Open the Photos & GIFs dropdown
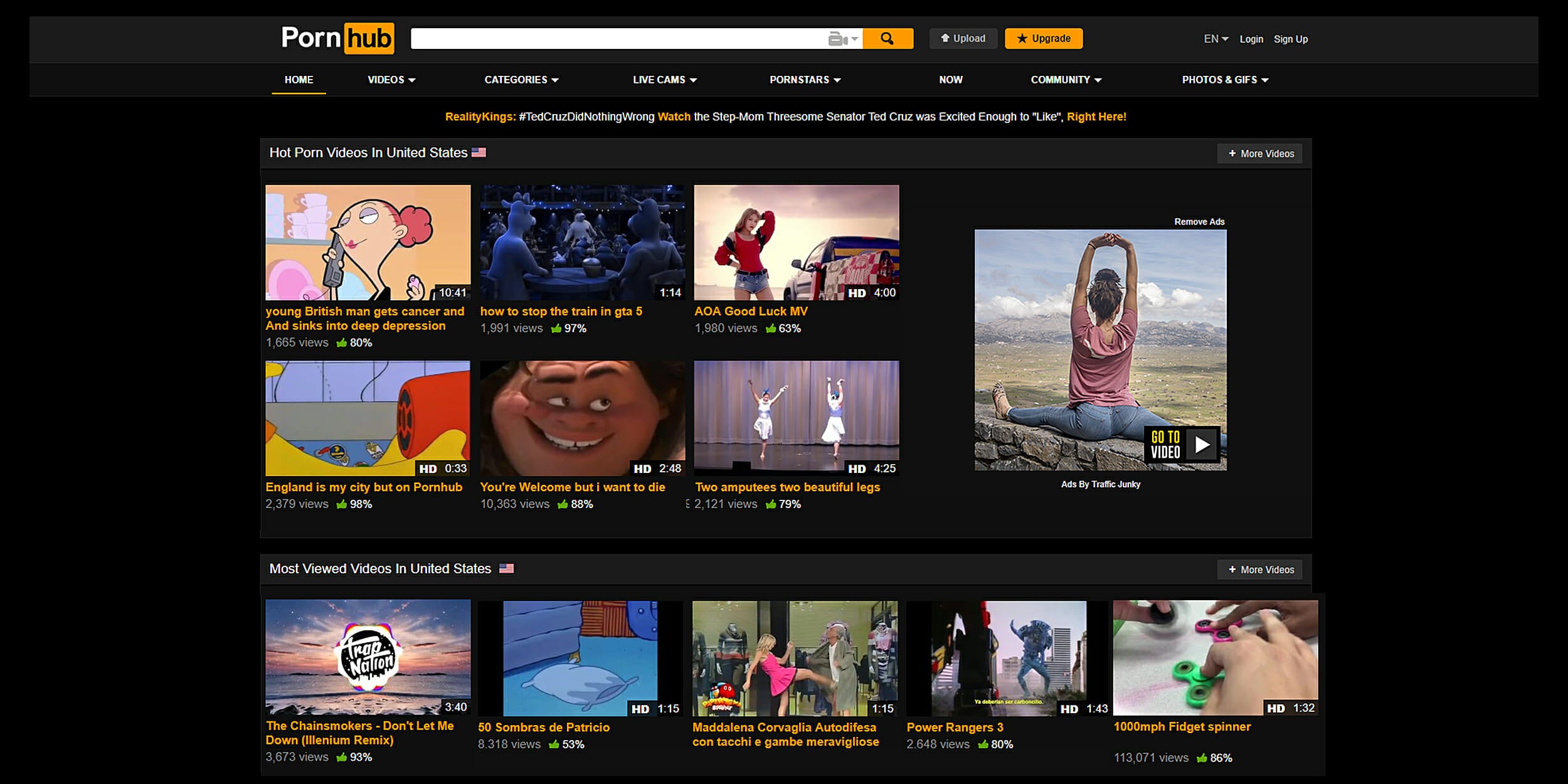Screen dimensions: 1568x784 1224,80
